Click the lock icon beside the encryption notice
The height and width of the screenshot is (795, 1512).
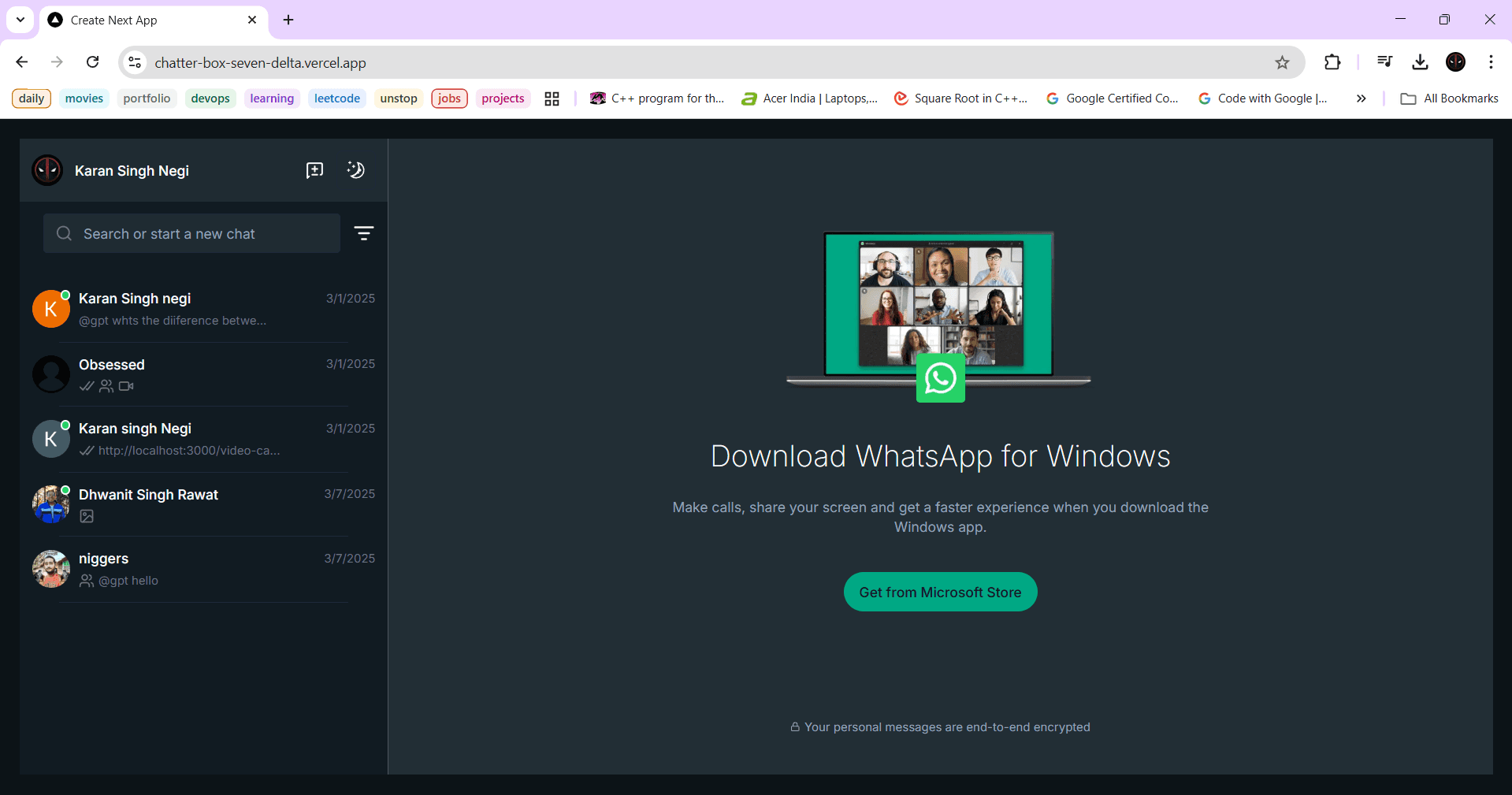(x=795, y=727)
